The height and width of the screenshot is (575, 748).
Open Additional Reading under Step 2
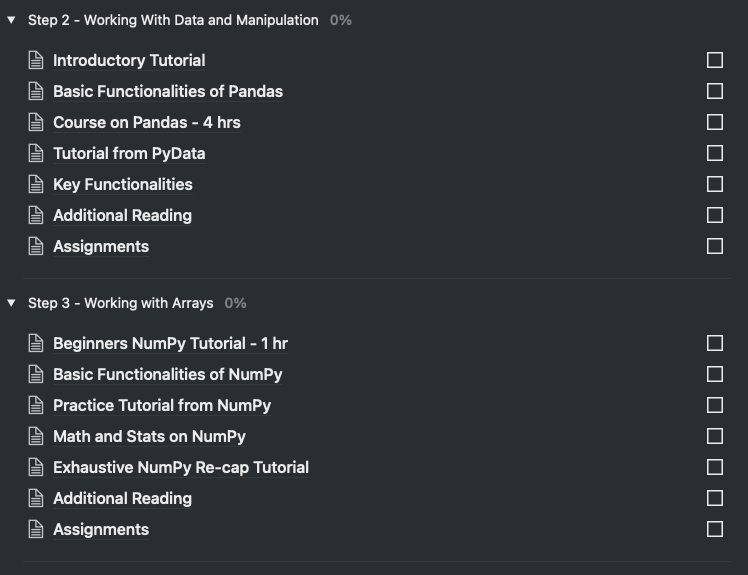[x=122, y=216]
